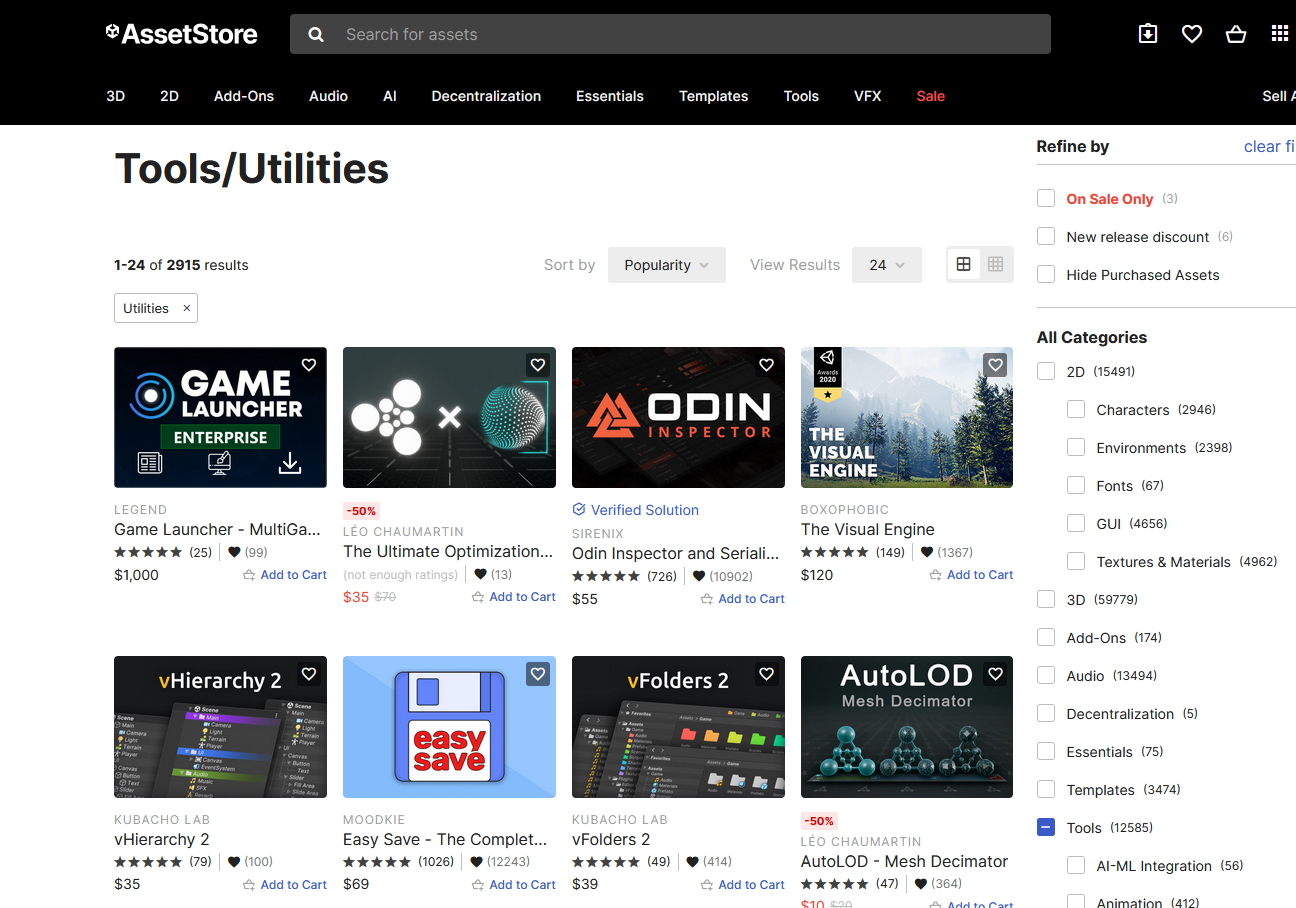Check the GUI subcategory checkbox

1076,523
